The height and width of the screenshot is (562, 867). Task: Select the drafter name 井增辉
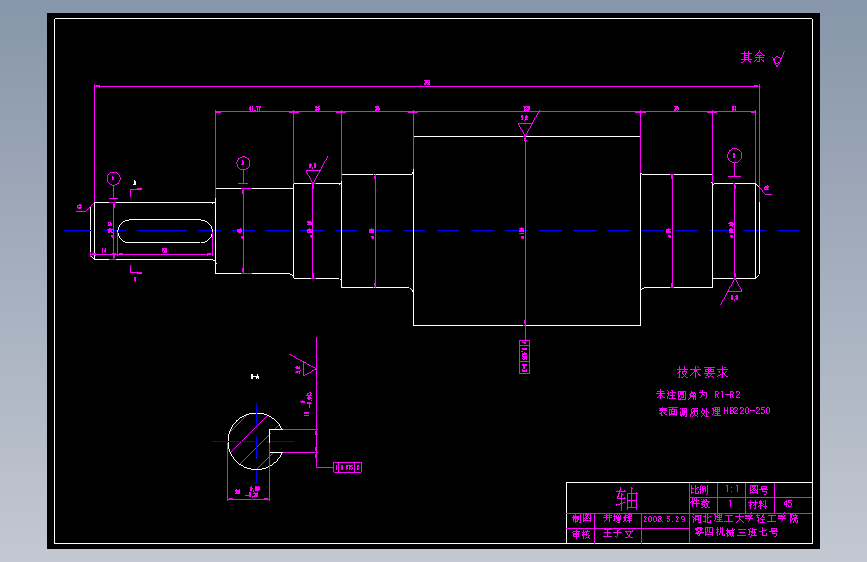pyautogui.click(x=618, y=518)
